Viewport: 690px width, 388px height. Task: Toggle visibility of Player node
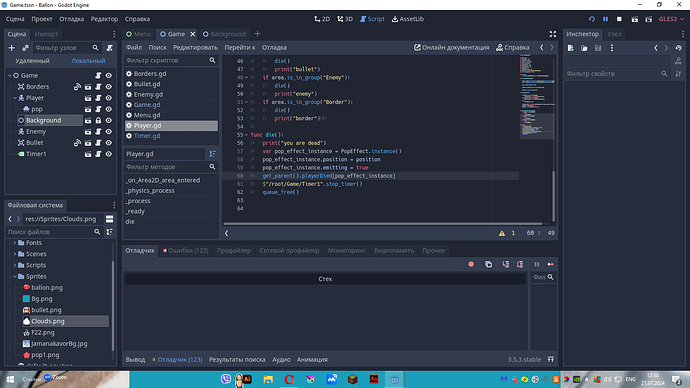tap(109, 98)
